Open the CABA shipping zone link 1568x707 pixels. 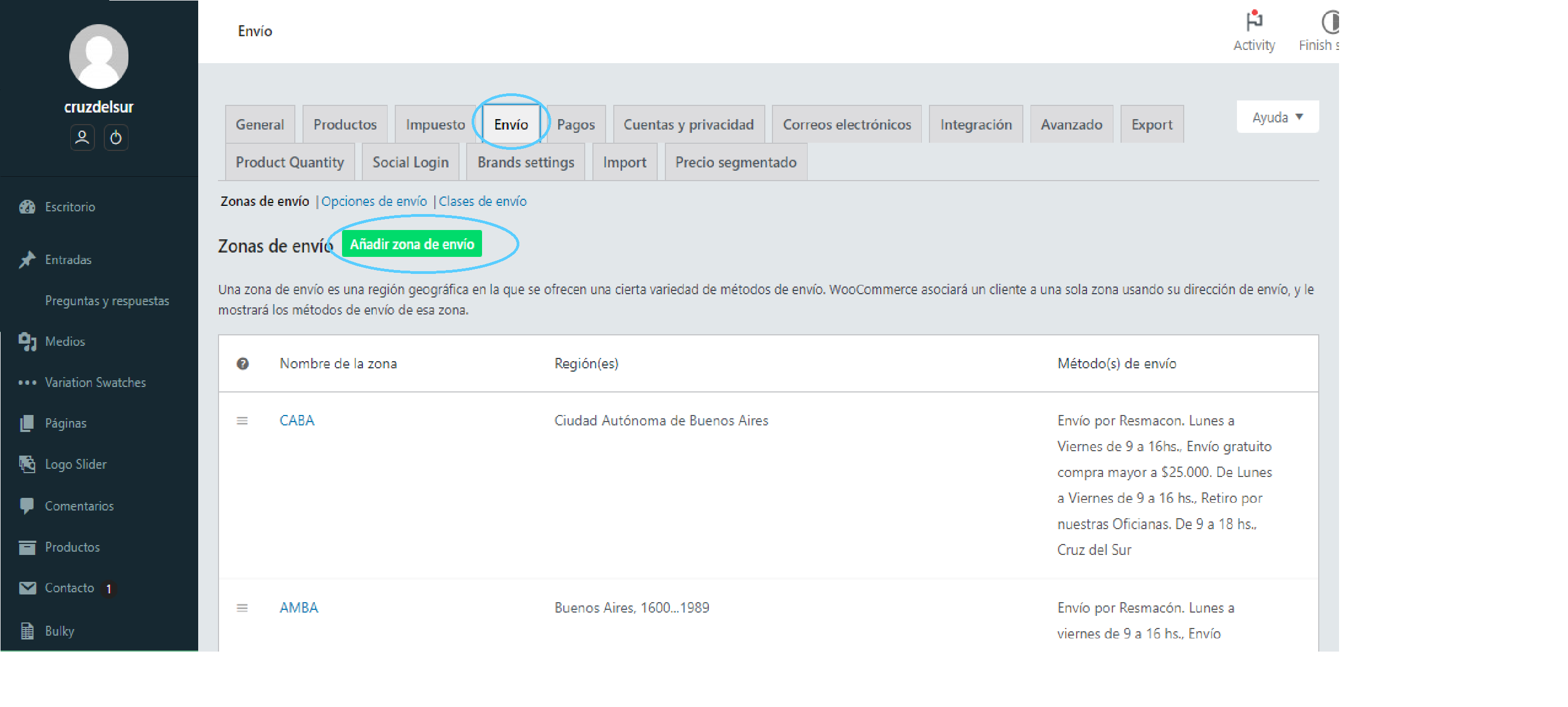click(x=297, y=420)
